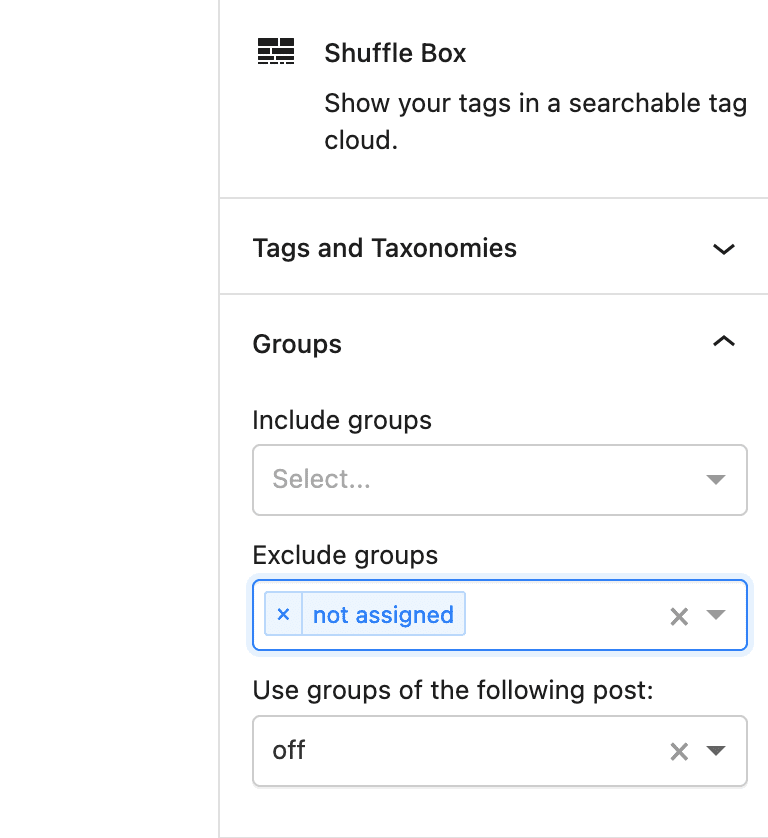Image resolution: width=768 pixels, height=838 pixels.
Task: Clear the 'off' post selection
Action: 679,751
